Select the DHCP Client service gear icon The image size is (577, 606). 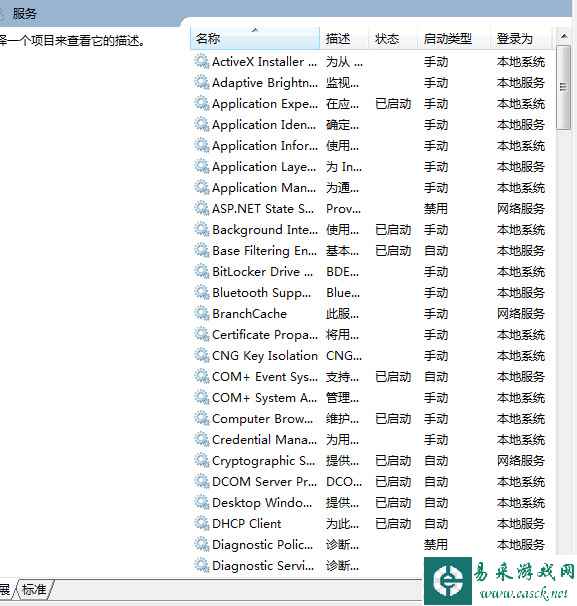[202, 523]
